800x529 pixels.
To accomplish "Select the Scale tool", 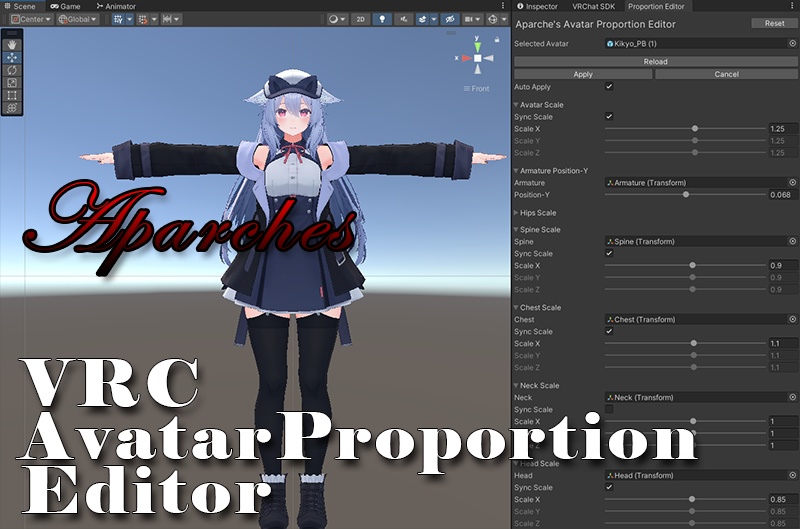I will (12, 83).
